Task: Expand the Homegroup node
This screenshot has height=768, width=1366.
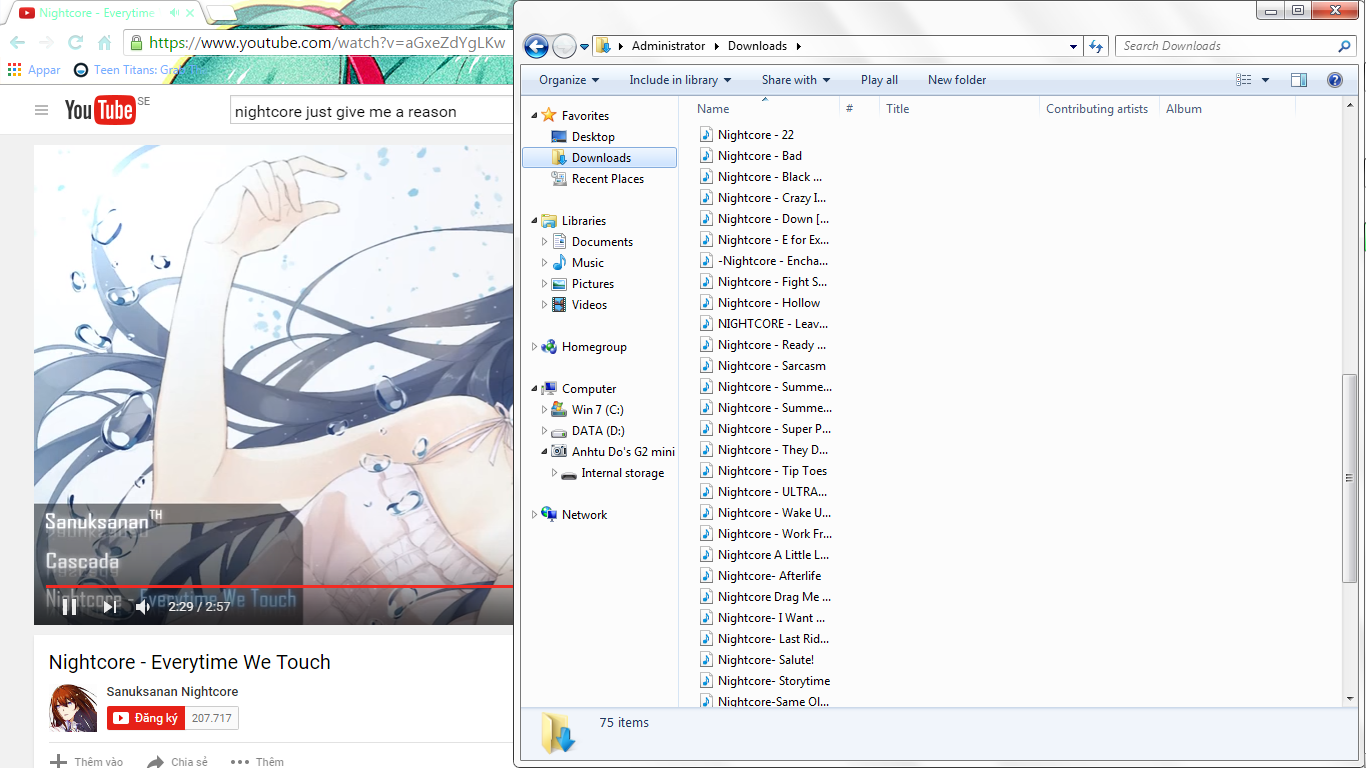Action: tap(534, 347)
